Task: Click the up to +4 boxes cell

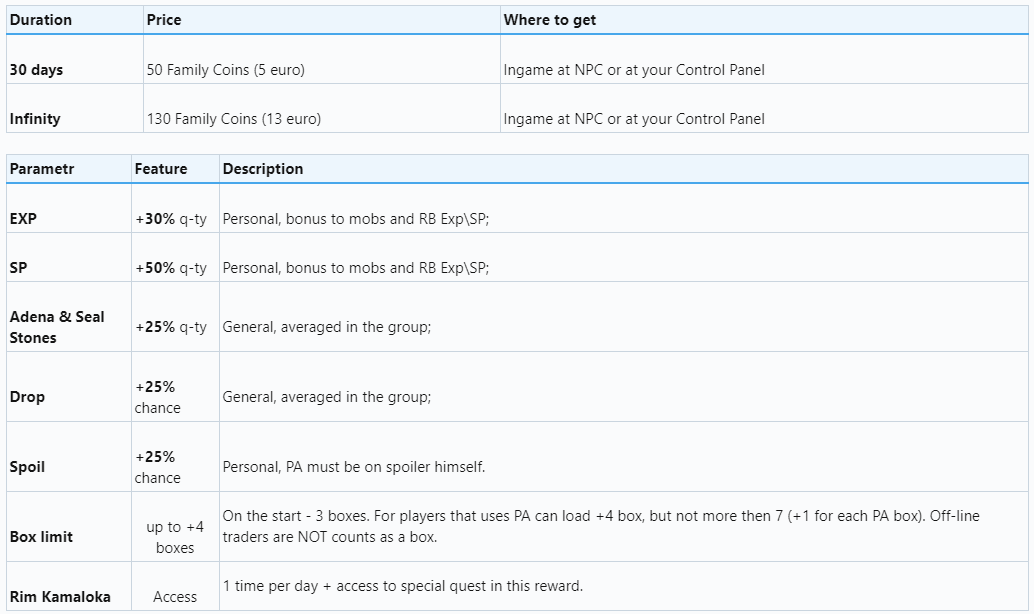Action: tap(175, 537)
